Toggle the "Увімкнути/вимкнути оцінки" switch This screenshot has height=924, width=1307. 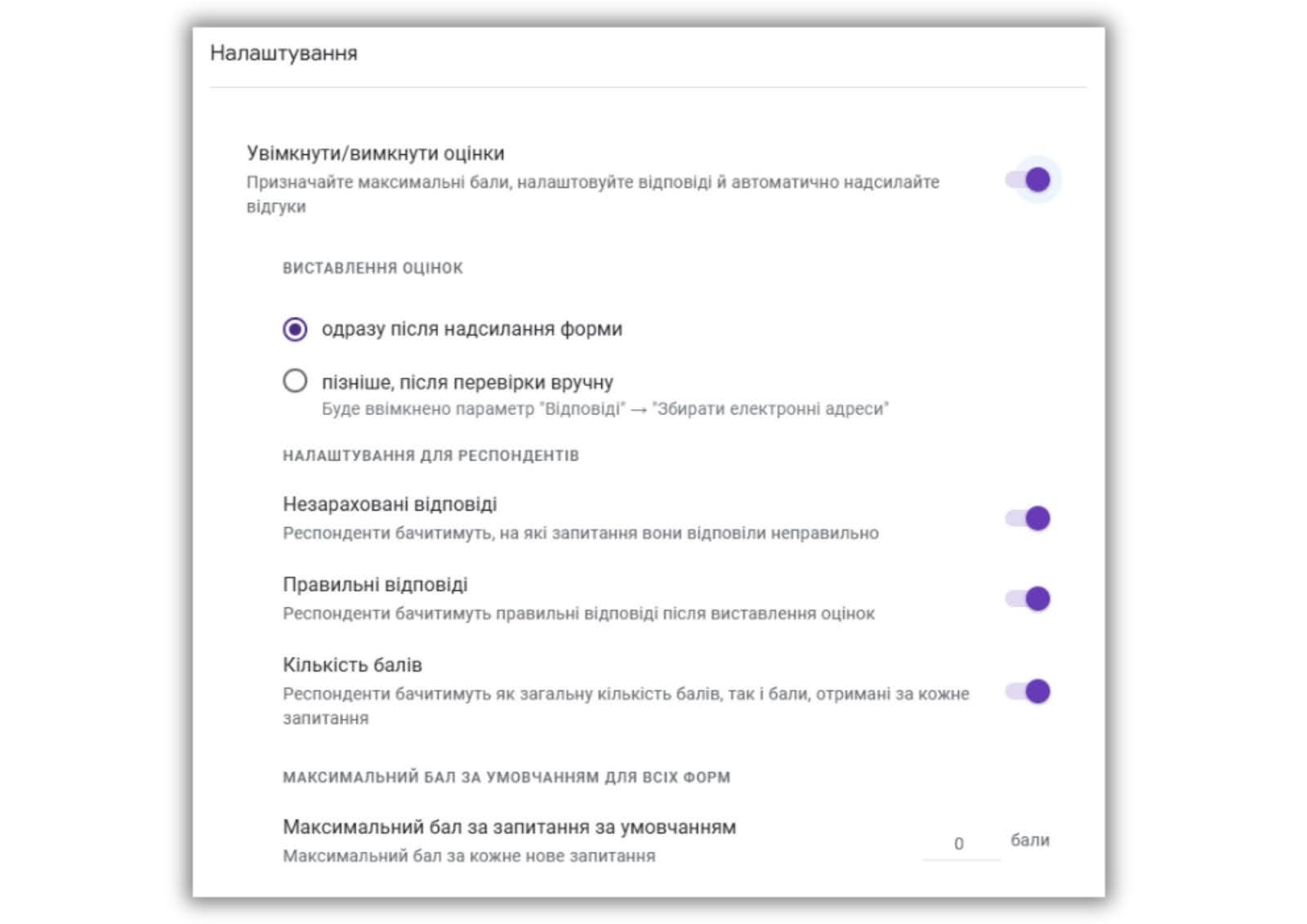click(x=1029, y=180)
